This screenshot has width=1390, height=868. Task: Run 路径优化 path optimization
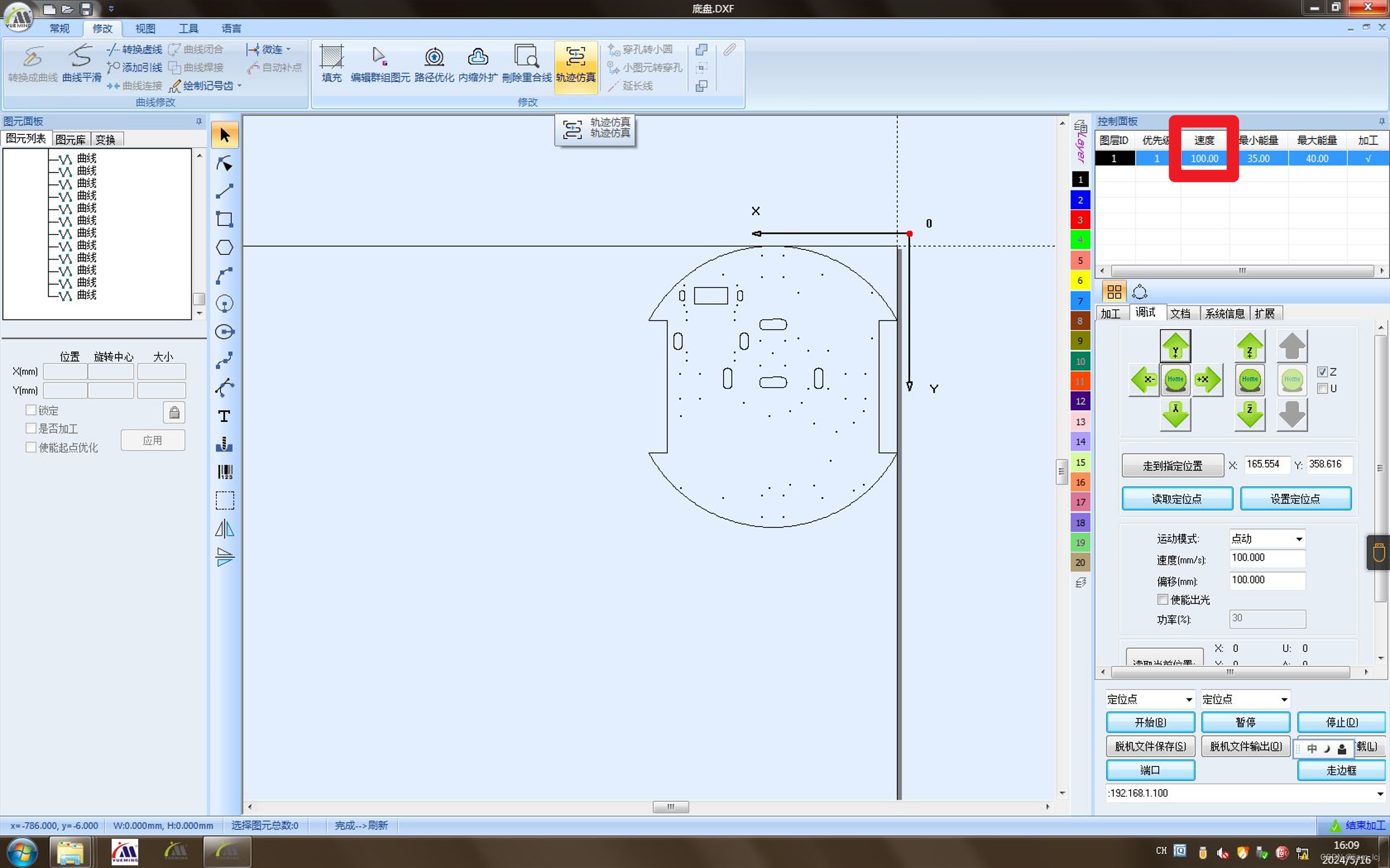pos(434,64)
